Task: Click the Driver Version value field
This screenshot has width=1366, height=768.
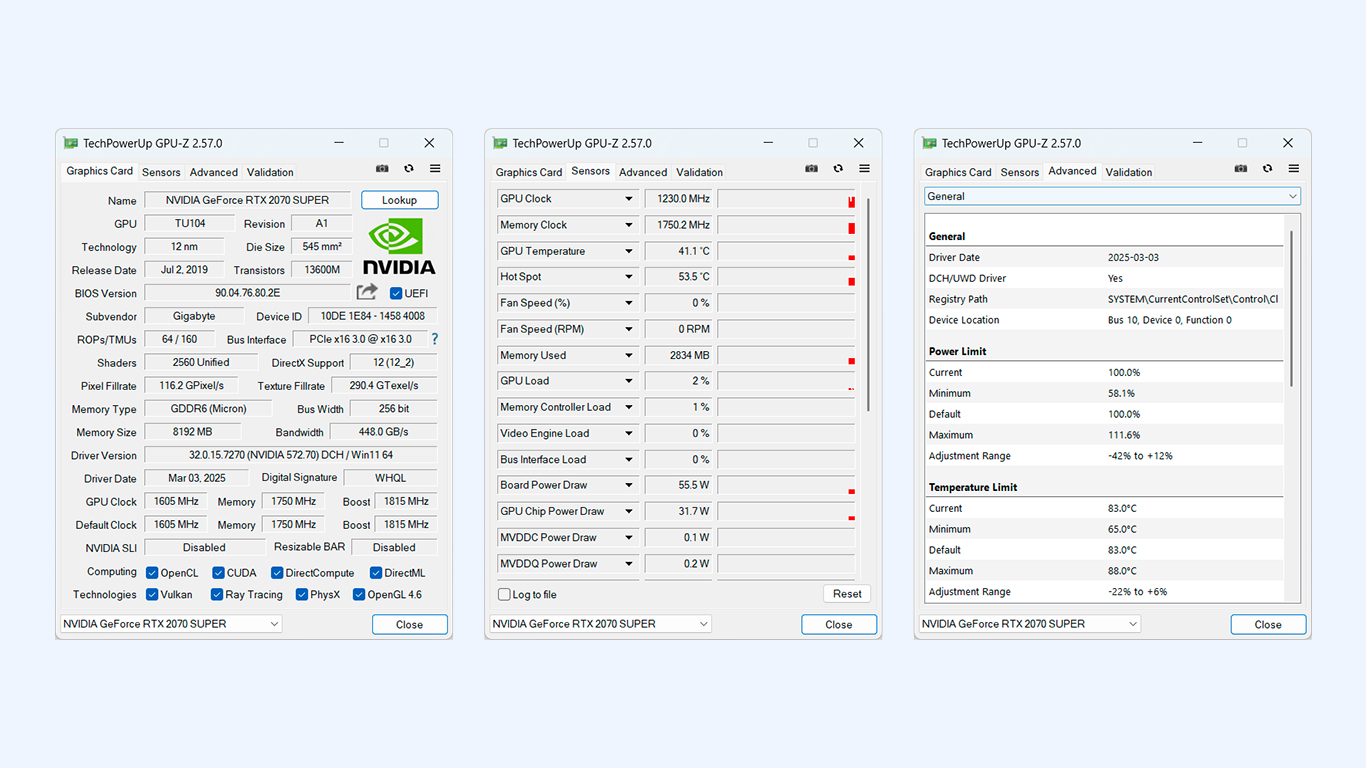Action: coord(291,455)
